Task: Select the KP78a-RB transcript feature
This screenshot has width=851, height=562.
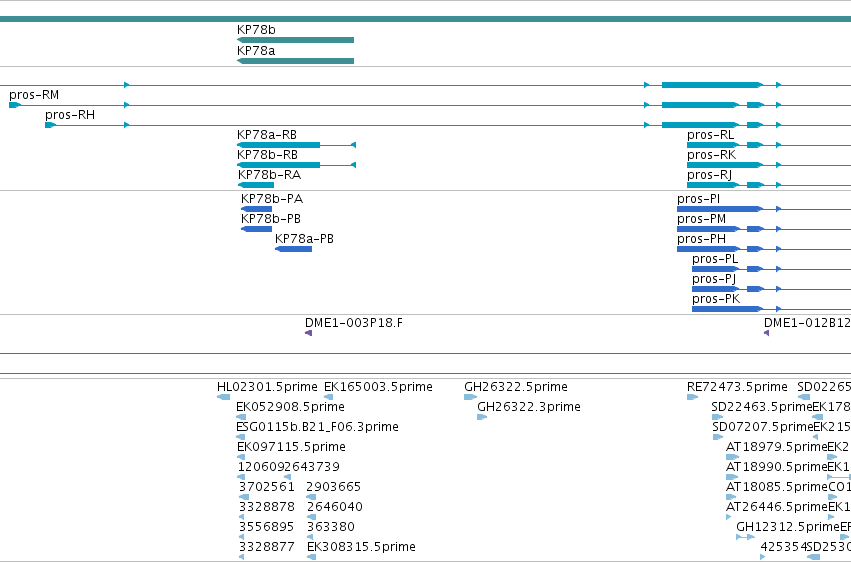Action: coord(296,145)
